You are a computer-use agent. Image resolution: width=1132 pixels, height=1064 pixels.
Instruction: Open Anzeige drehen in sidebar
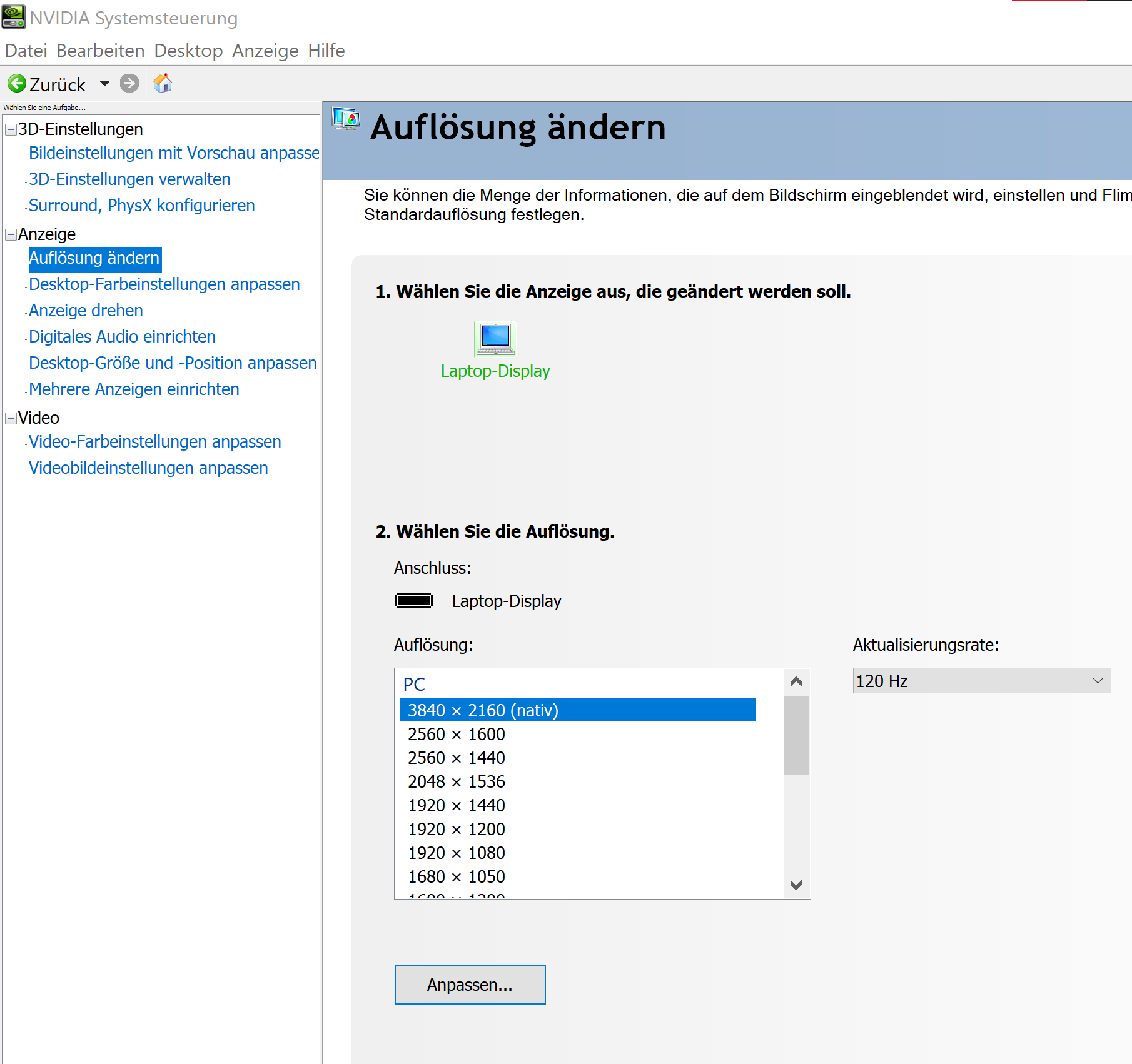[x=86, y=311]
